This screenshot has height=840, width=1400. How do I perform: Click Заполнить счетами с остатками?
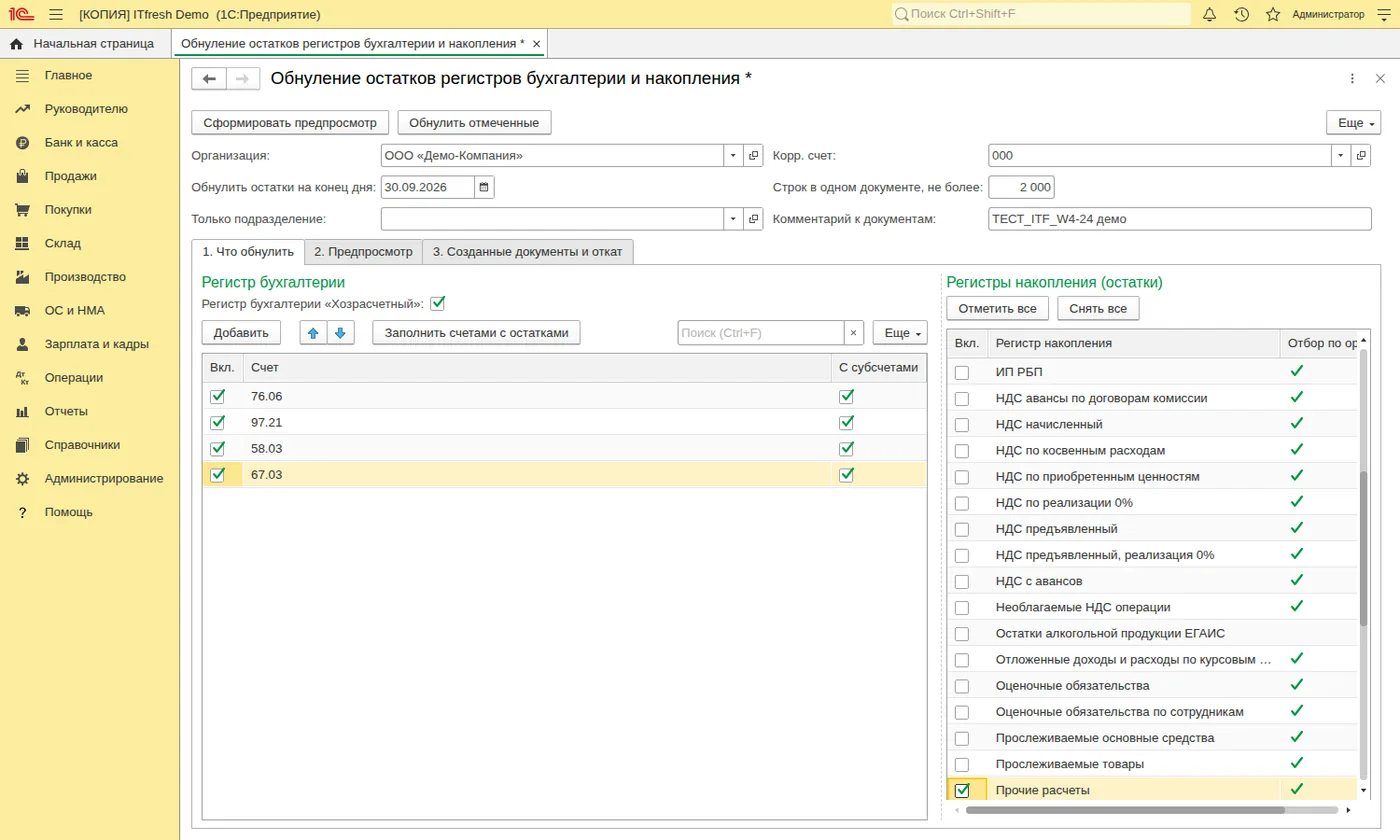pyautogui.click(x=476, y=333)
